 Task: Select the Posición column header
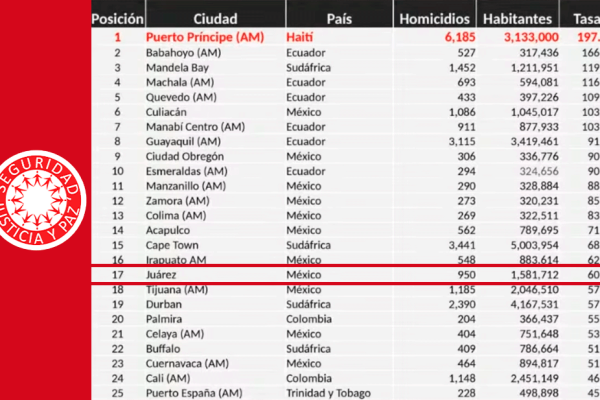[x=117, y=18]
